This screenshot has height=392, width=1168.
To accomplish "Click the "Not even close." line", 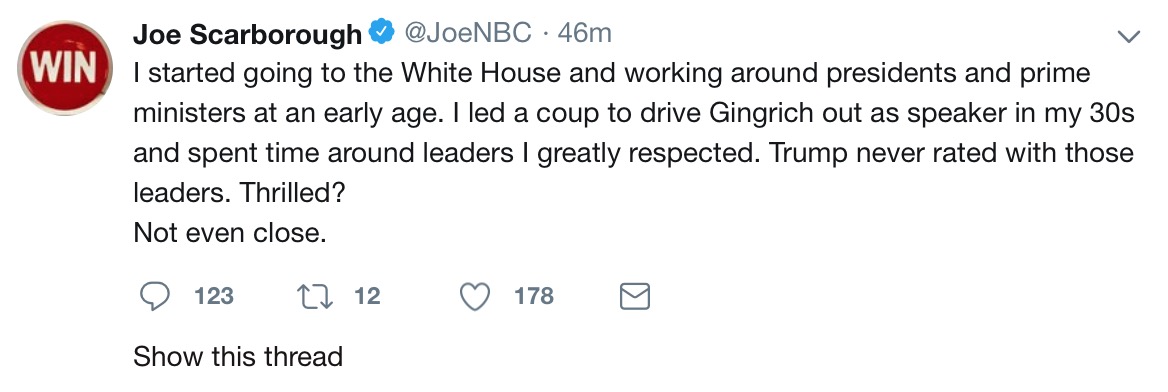I will tap(230, 233).
